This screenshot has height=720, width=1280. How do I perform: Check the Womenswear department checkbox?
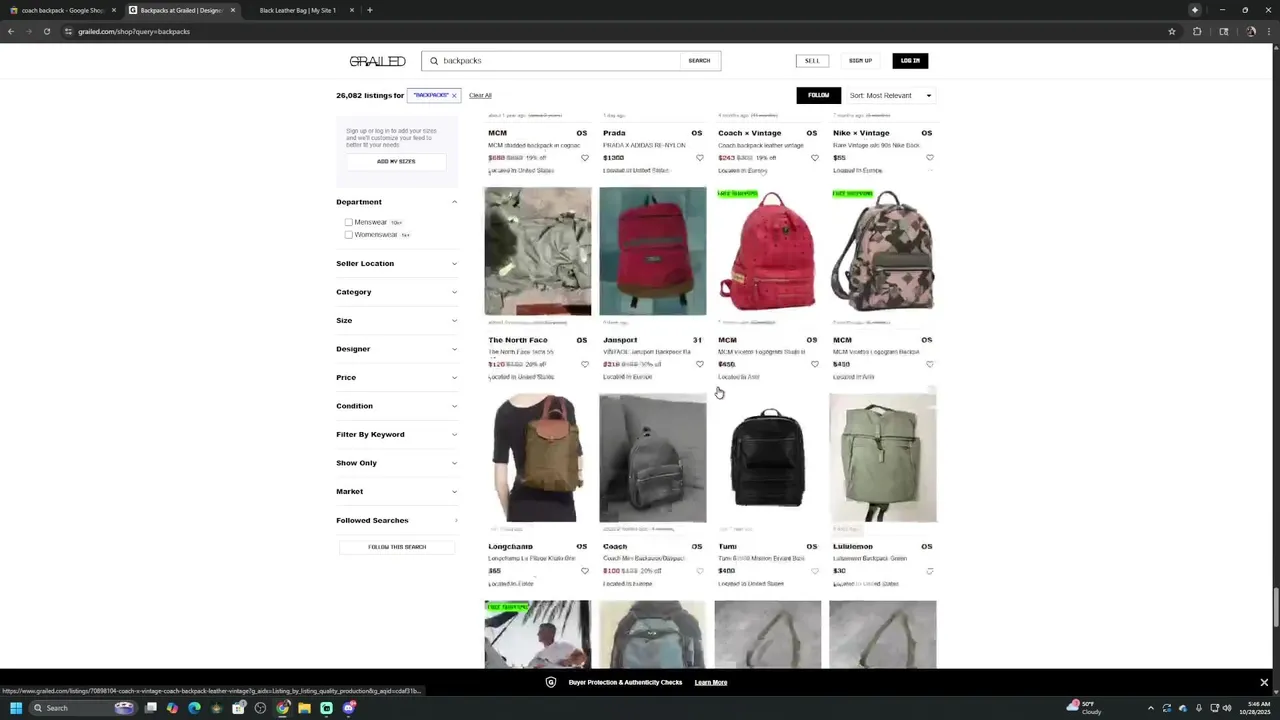pyautogui.click(x=349, y=235)
